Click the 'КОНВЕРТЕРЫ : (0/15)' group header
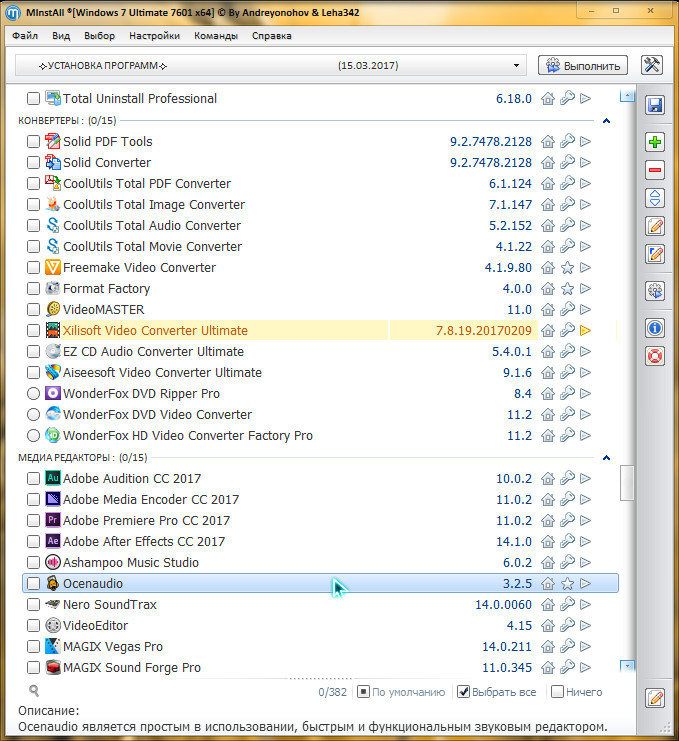 (67, 121)
